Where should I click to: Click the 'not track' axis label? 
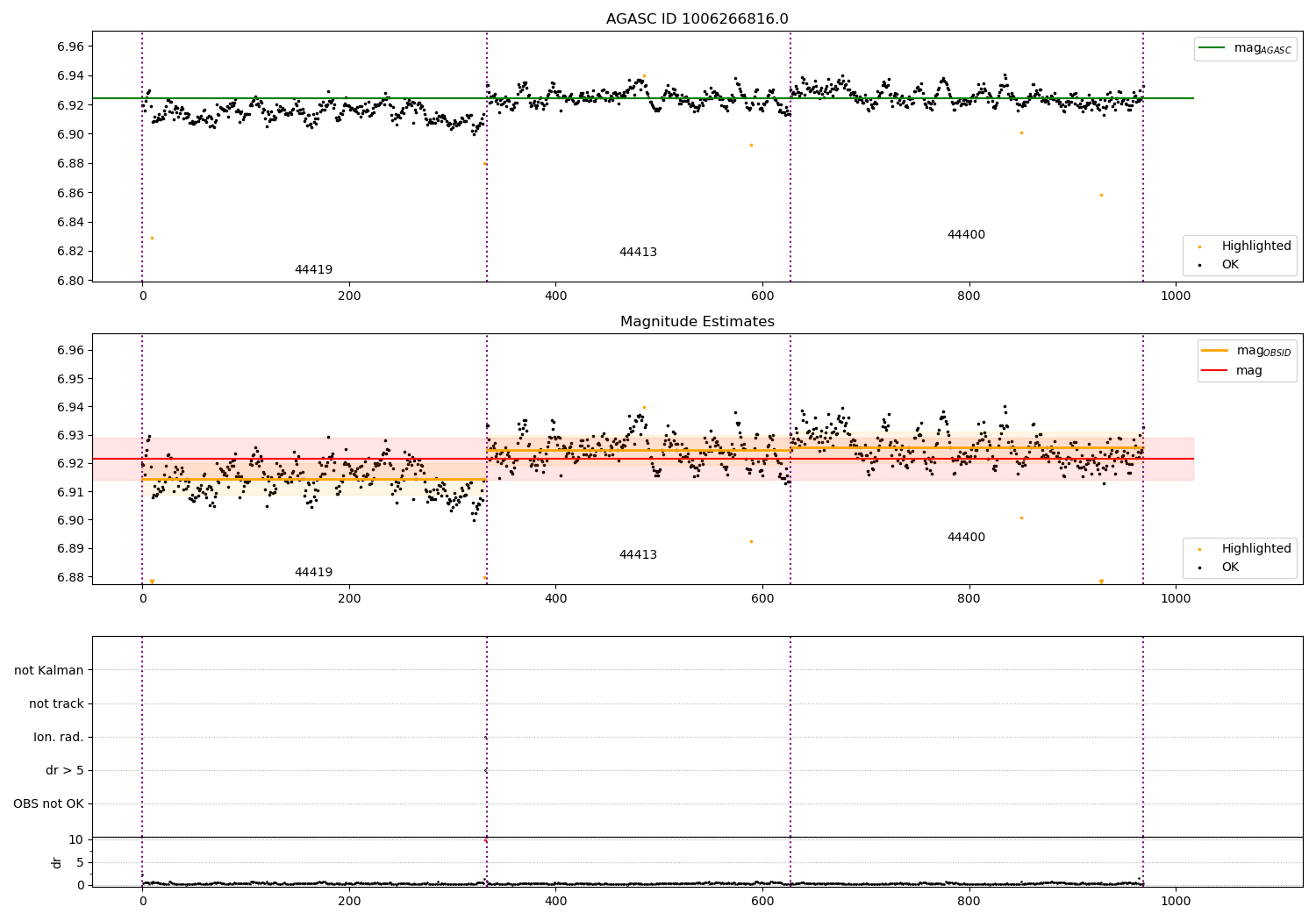click(56, 703)
